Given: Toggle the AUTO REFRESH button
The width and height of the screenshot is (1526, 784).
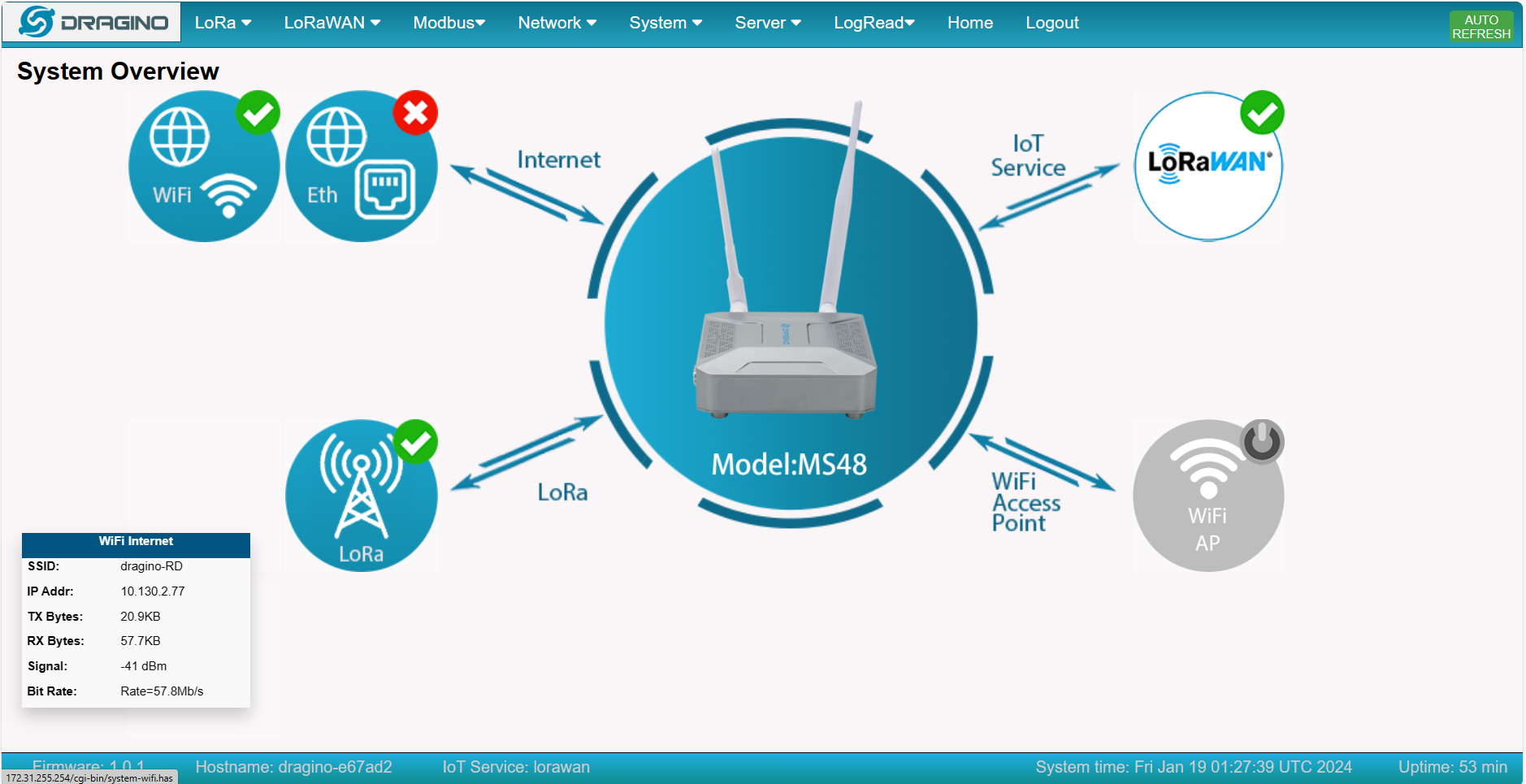Looking at the screenshot, I should pyautogui.click(x=1481, y=26).
